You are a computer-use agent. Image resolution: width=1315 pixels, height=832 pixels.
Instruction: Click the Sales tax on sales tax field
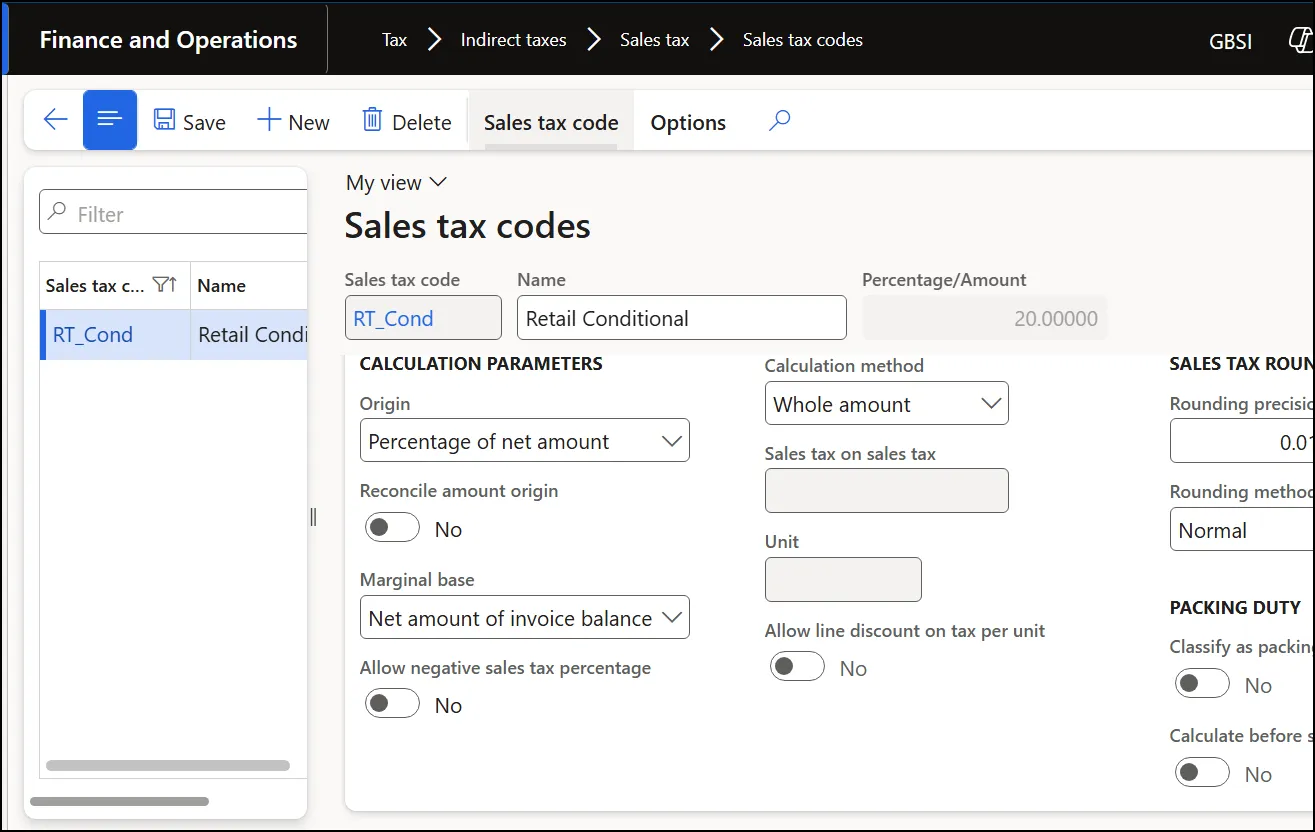[887, 491]
